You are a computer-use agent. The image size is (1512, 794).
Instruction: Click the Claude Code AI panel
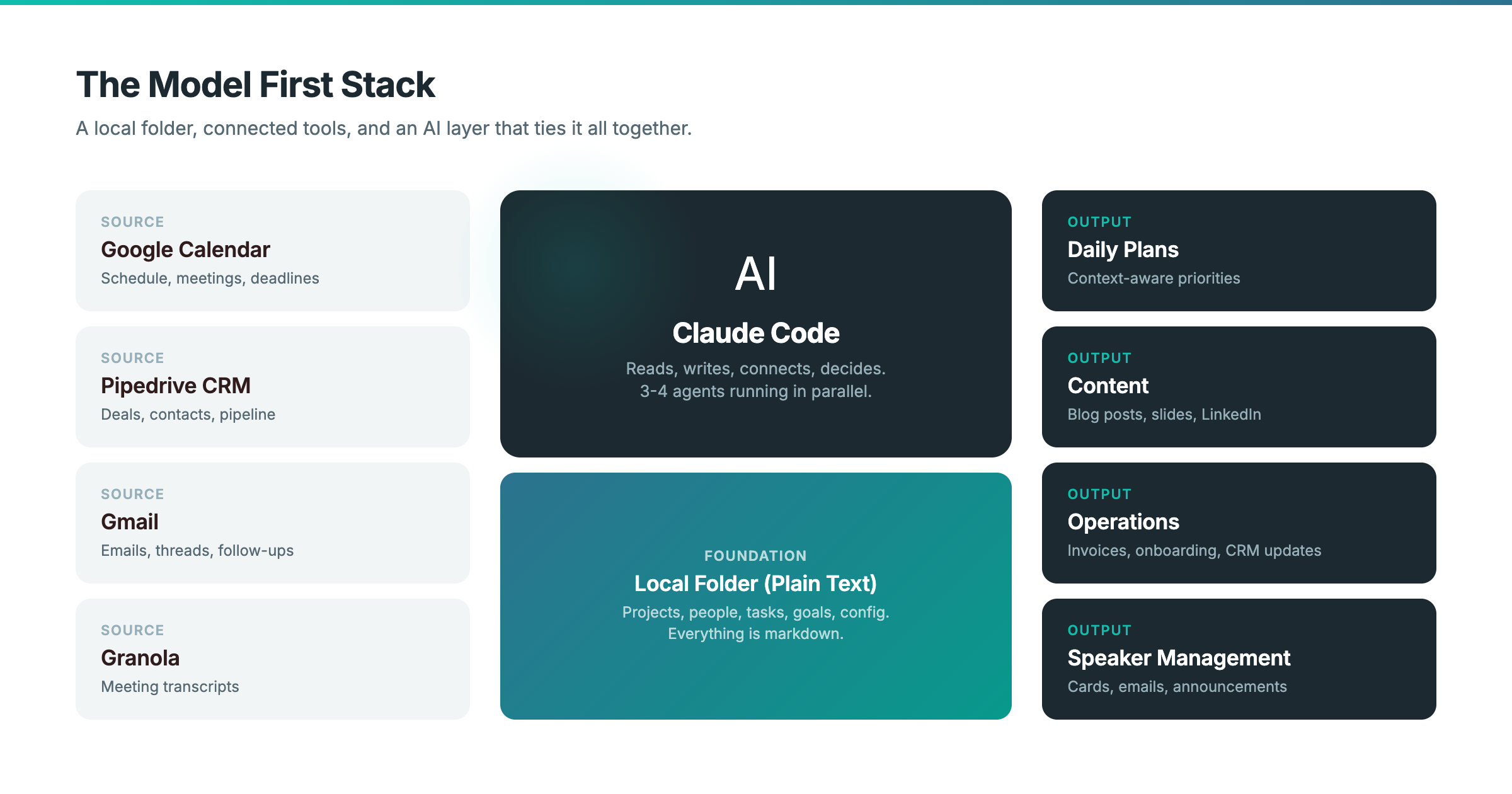click(x=756, y=321)
